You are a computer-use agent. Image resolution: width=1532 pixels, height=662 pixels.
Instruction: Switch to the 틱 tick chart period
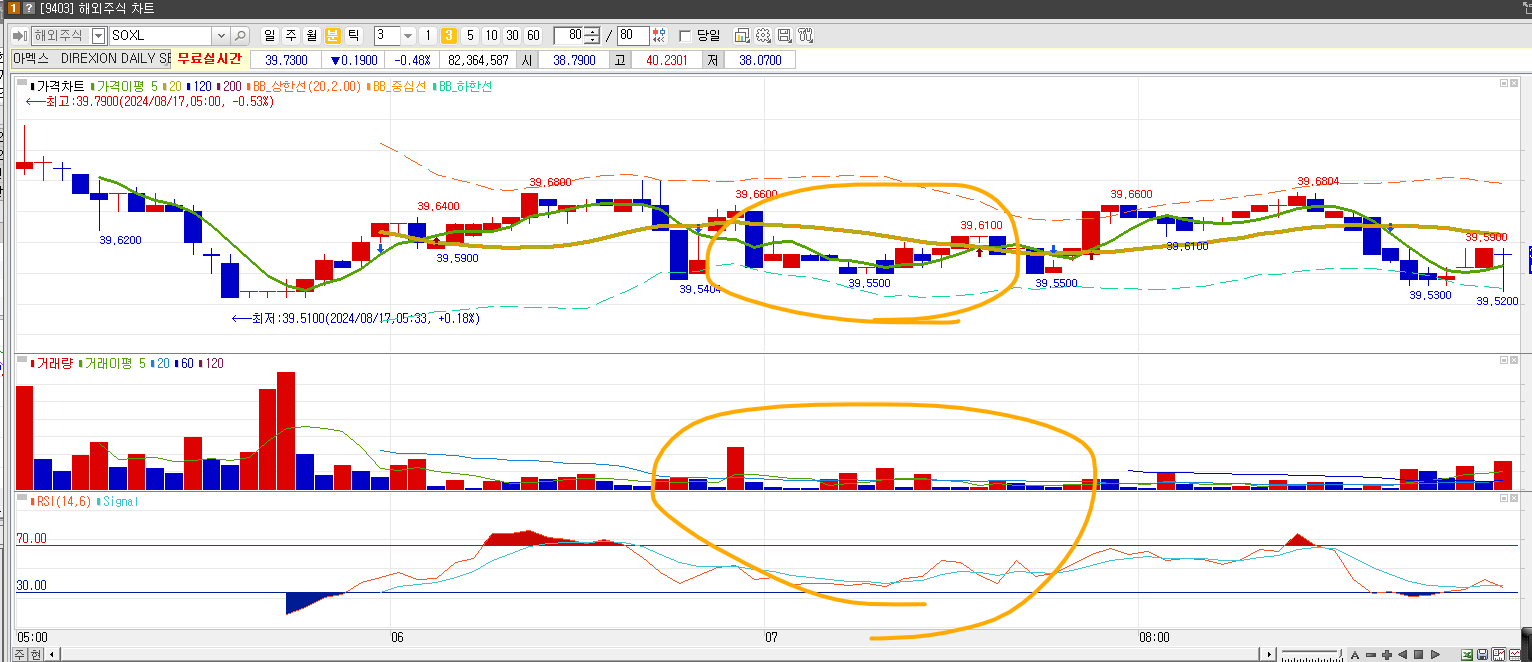point(353,36)
